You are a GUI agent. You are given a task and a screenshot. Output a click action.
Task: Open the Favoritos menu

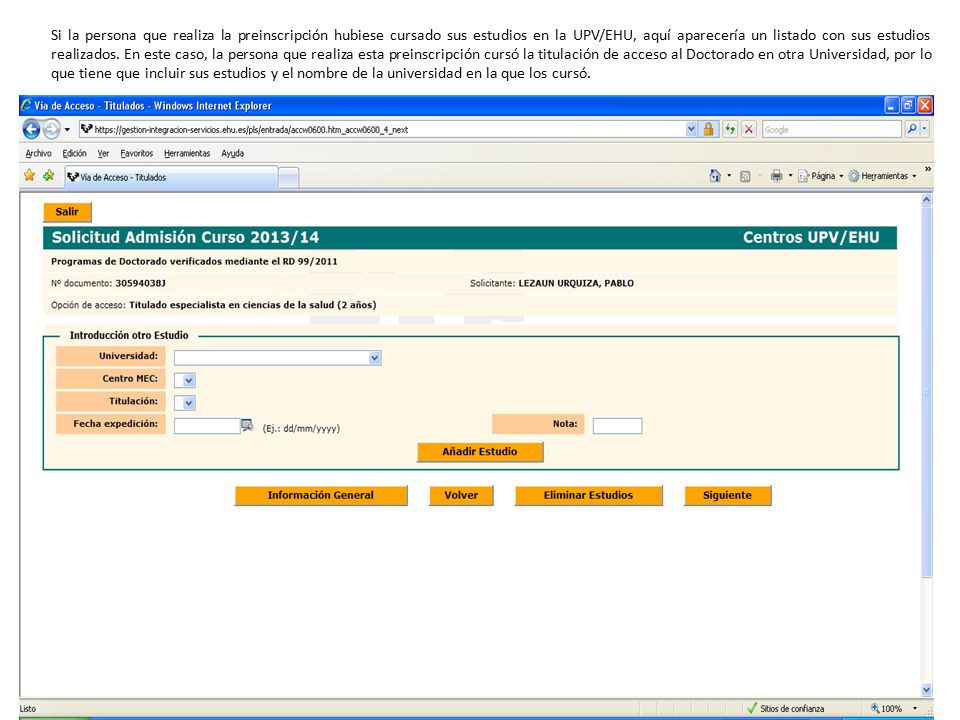[x=137, y=153]
